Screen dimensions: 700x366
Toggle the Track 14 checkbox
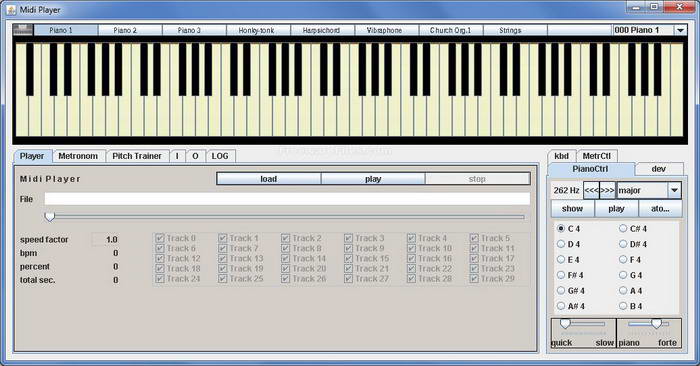(x=286, y=258)
